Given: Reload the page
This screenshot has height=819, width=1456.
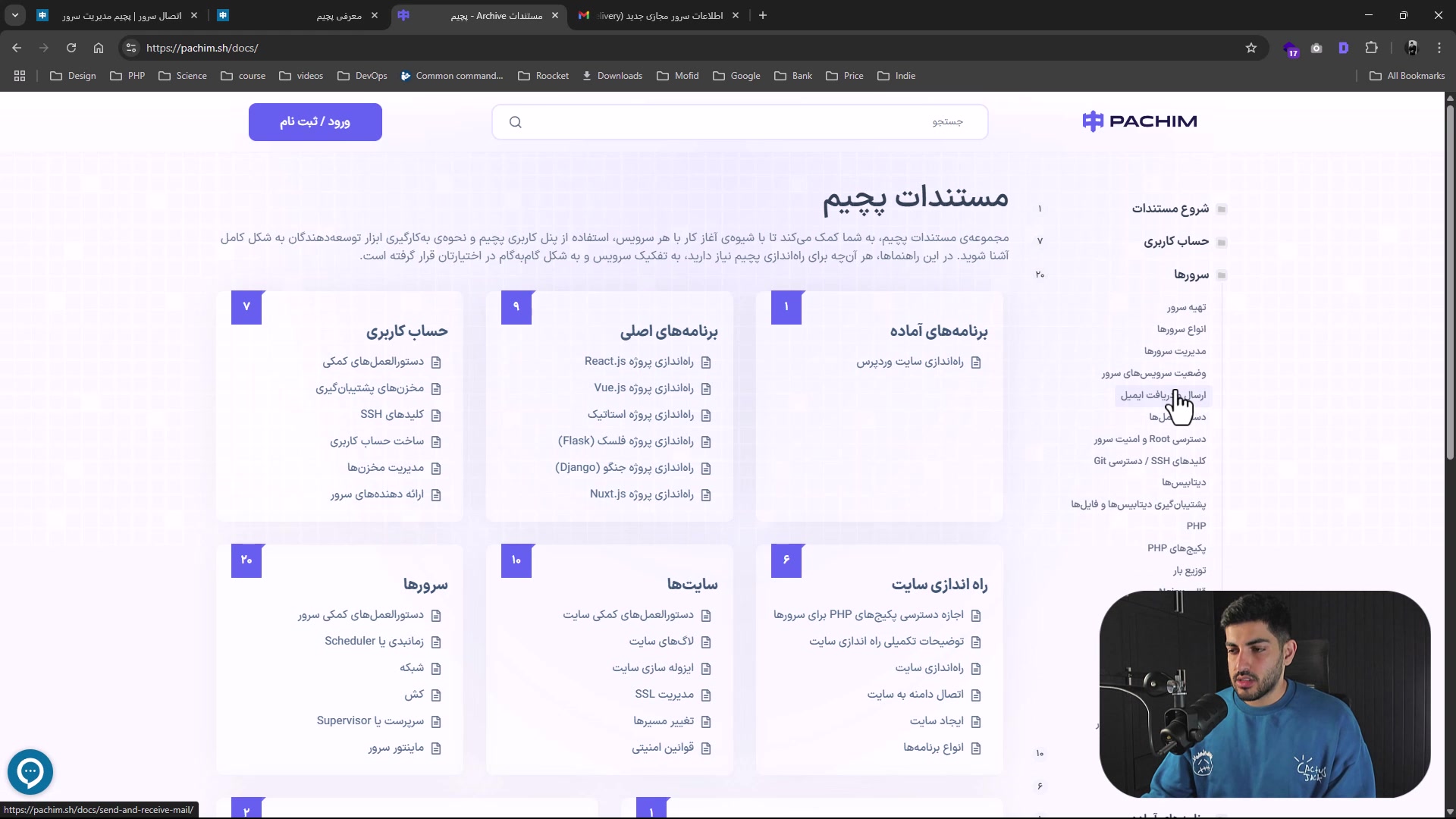Looking at the screenshot, I should (x=71, y=48).
